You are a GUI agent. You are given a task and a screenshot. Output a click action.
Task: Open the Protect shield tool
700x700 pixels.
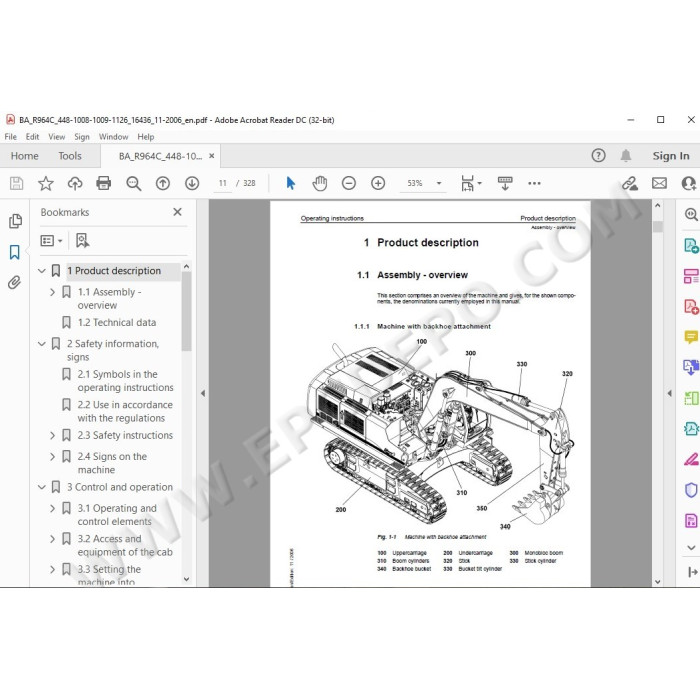pos(691,490)
